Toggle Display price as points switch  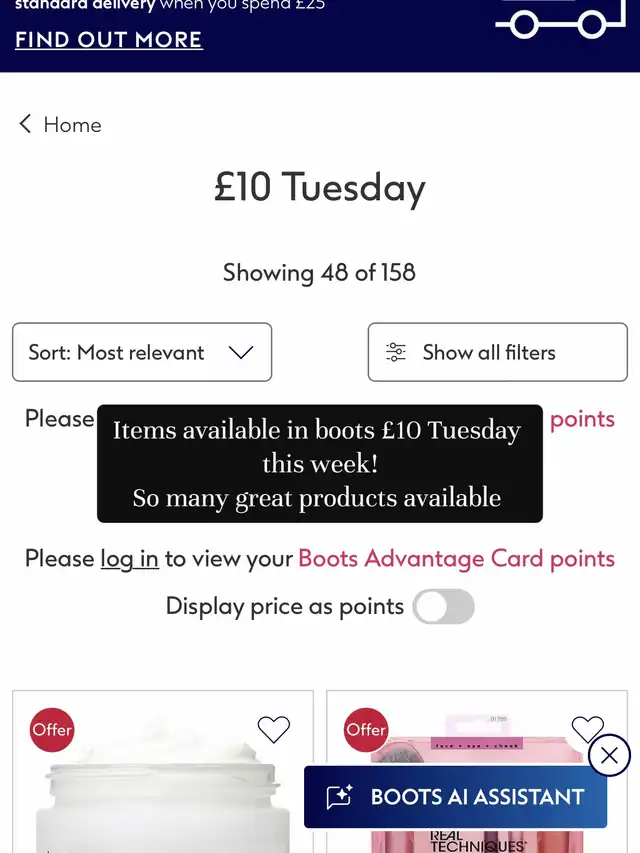[444, 606]
